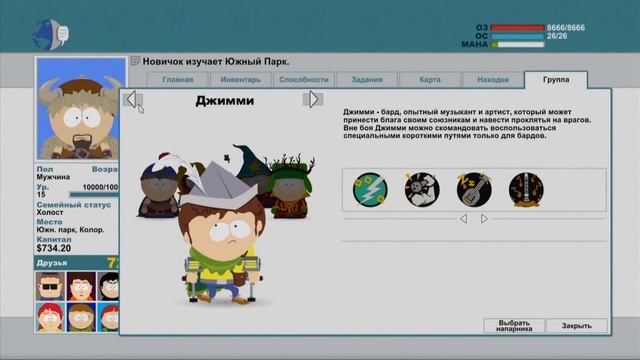Click the status note icon beside Новичок

pos(135,61)
